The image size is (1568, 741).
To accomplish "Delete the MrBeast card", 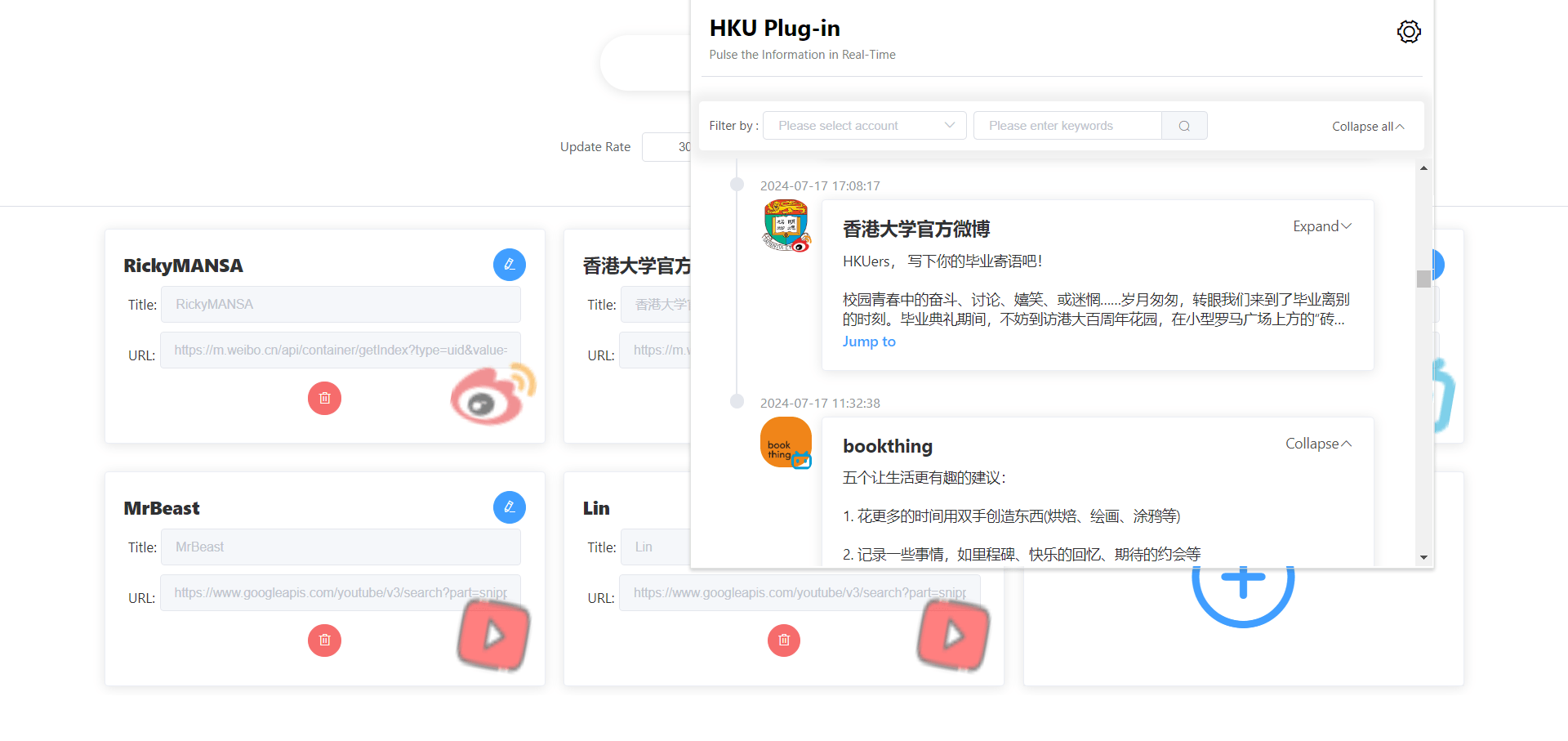I will (324, 641).
